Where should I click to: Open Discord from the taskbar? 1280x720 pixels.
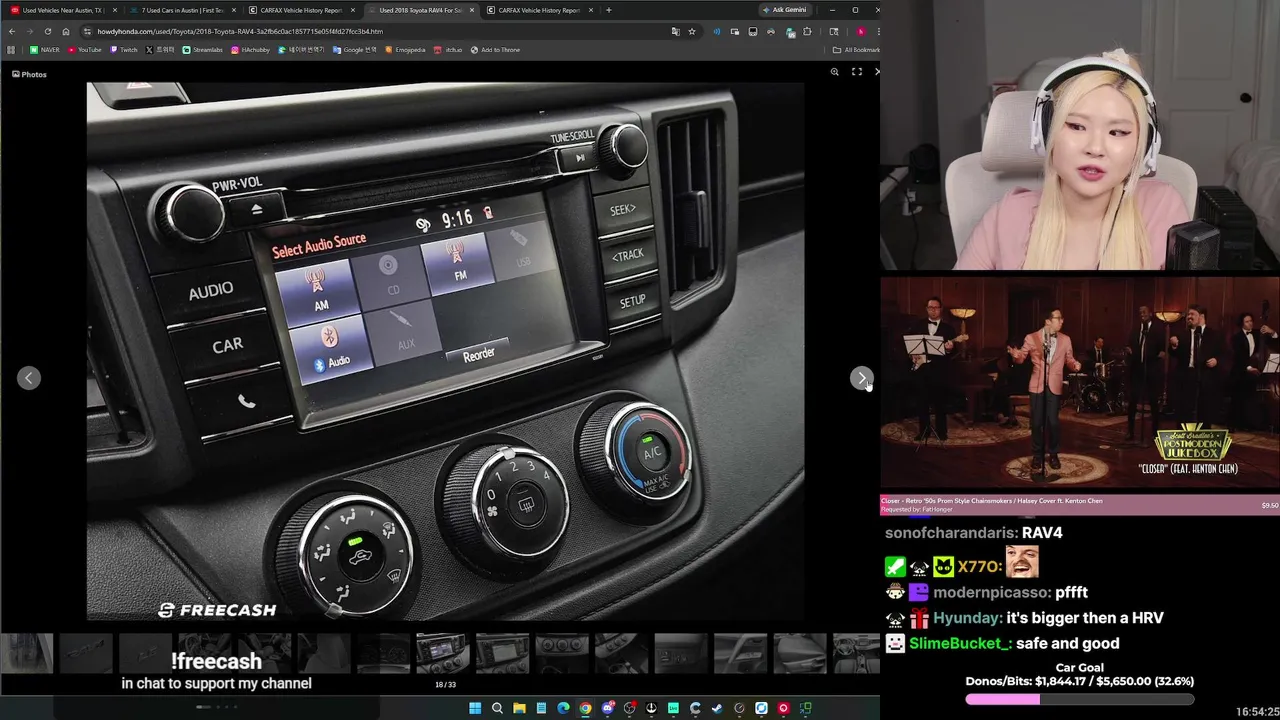tap(607, 708)
